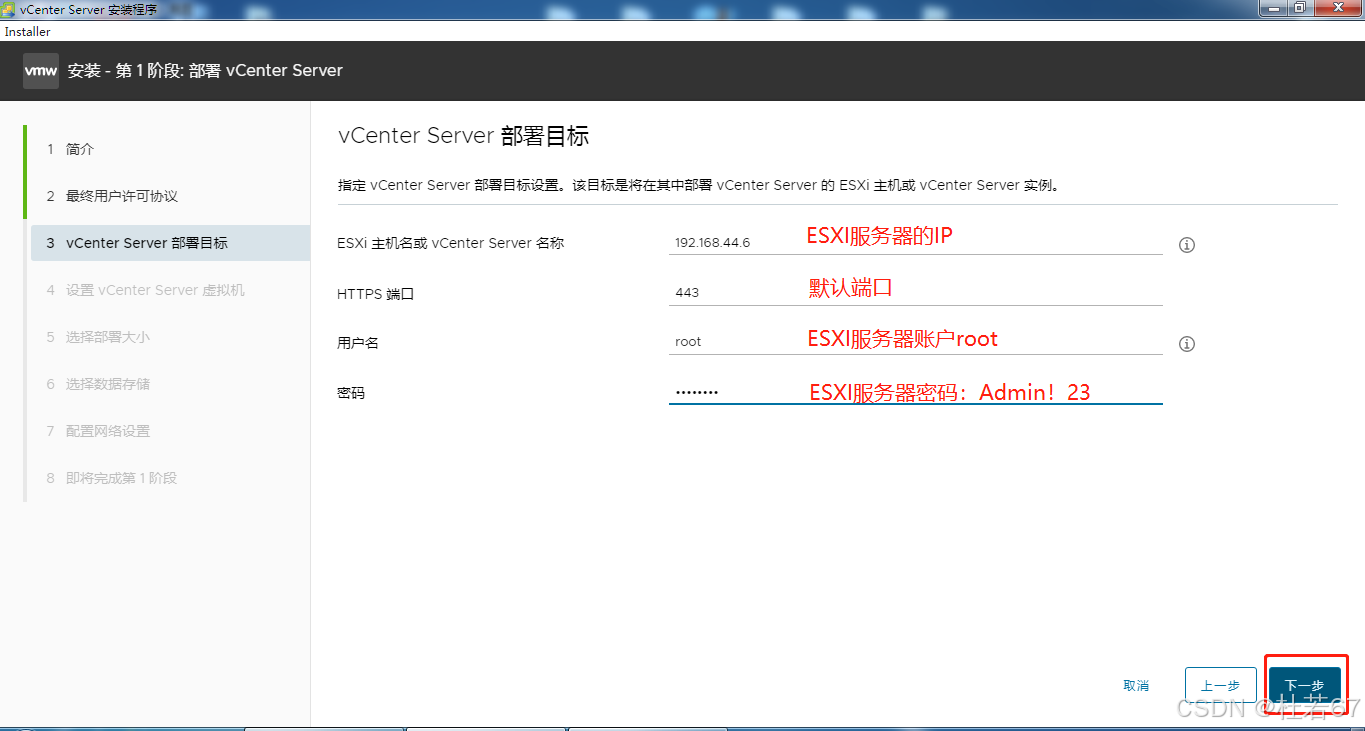1365x731 pixels.
Task: Click the info icon beside the 用户名 field
Action: (1187, 344)
